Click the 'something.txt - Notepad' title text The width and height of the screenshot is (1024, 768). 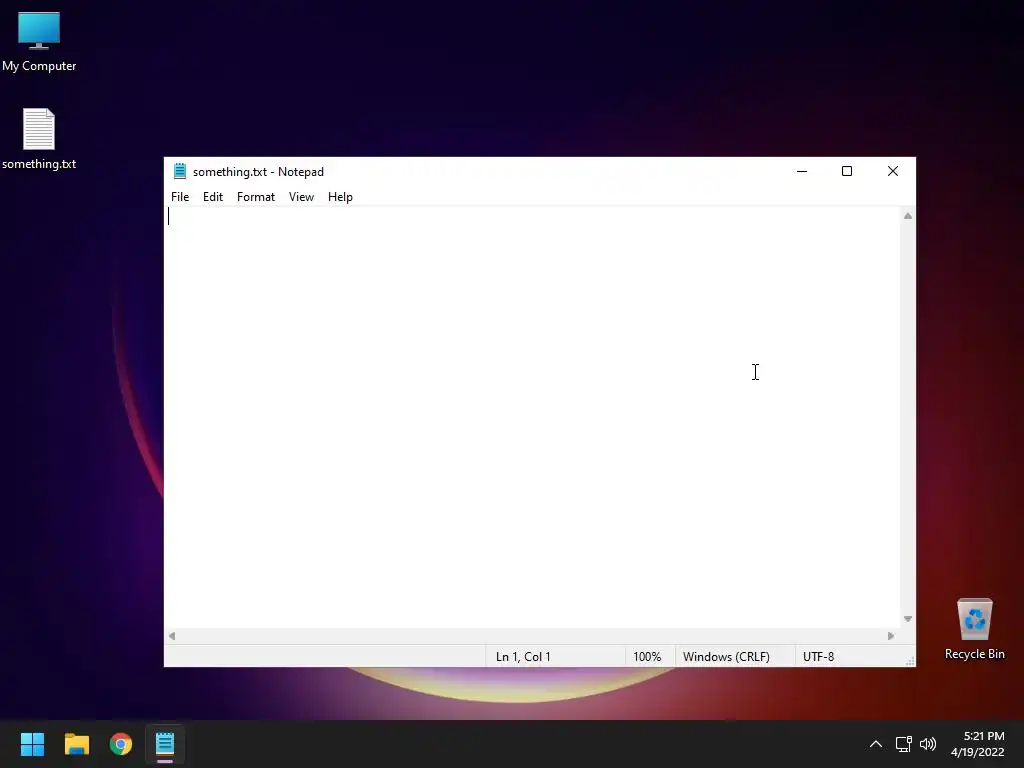click(x=259, y=172)
